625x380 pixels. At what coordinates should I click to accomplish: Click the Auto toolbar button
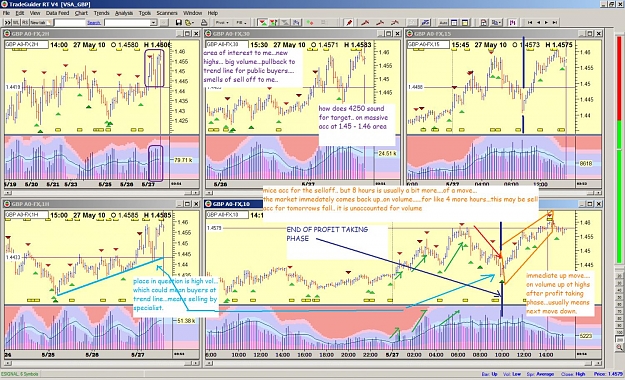pos(443,23)
